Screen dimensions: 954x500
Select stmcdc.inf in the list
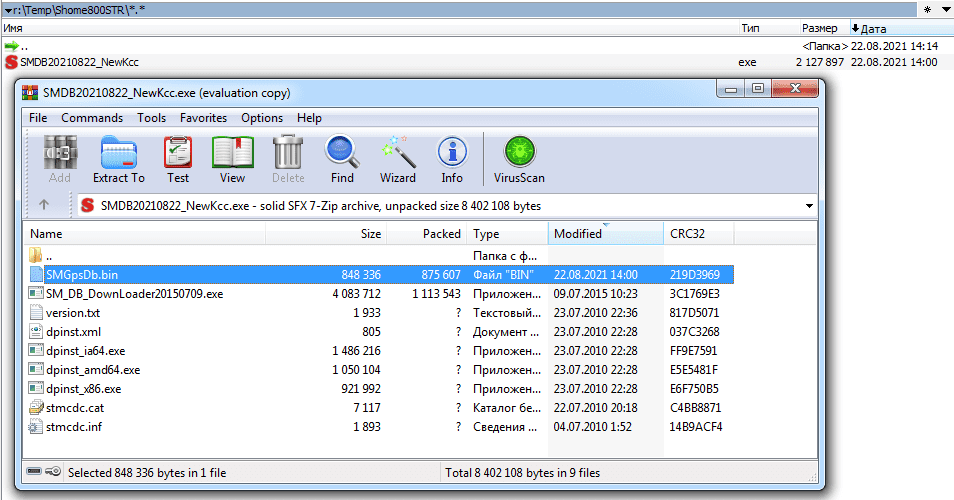[73, 427]
